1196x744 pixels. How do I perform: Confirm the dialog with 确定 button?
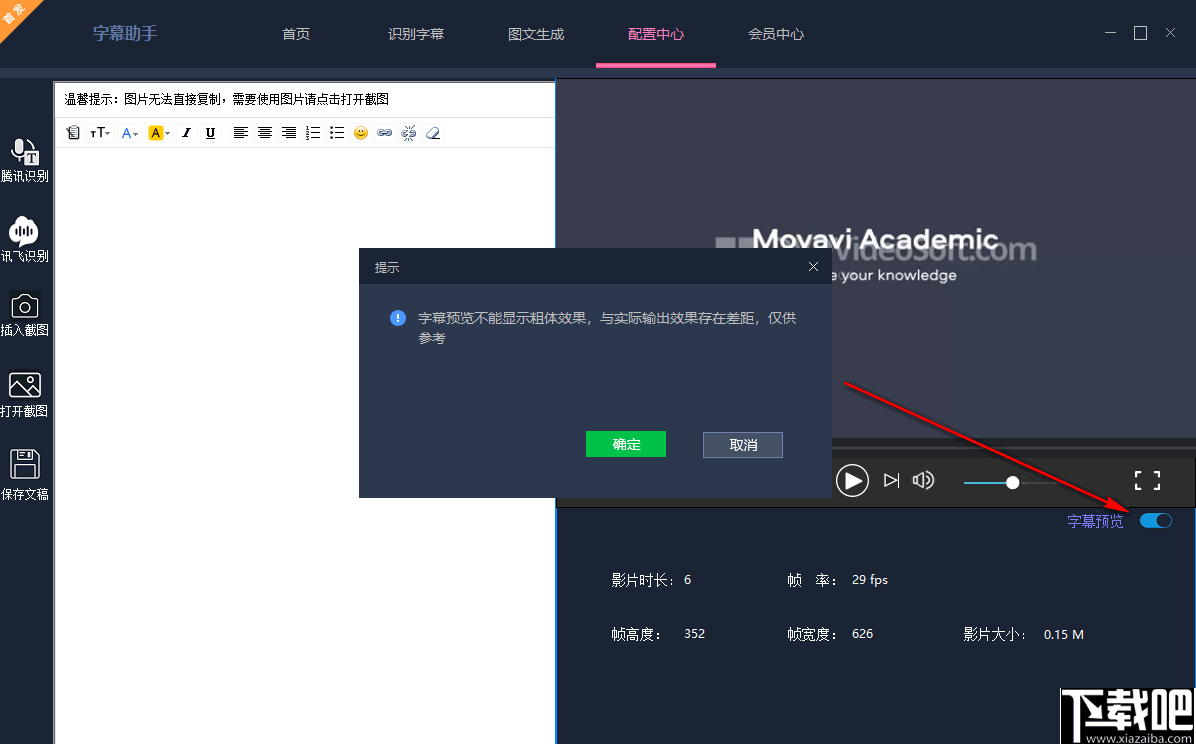tap(625, 444)
